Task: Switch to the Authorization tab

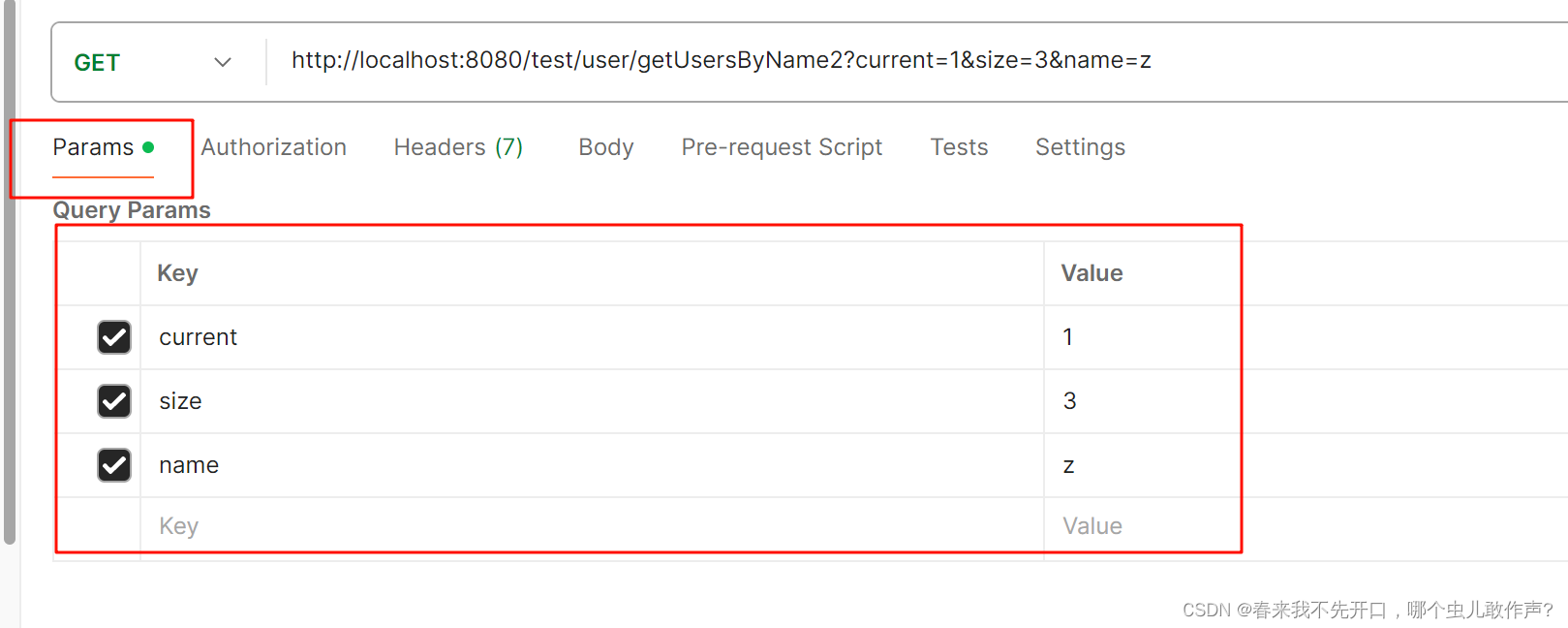Action: pos(273,146)
